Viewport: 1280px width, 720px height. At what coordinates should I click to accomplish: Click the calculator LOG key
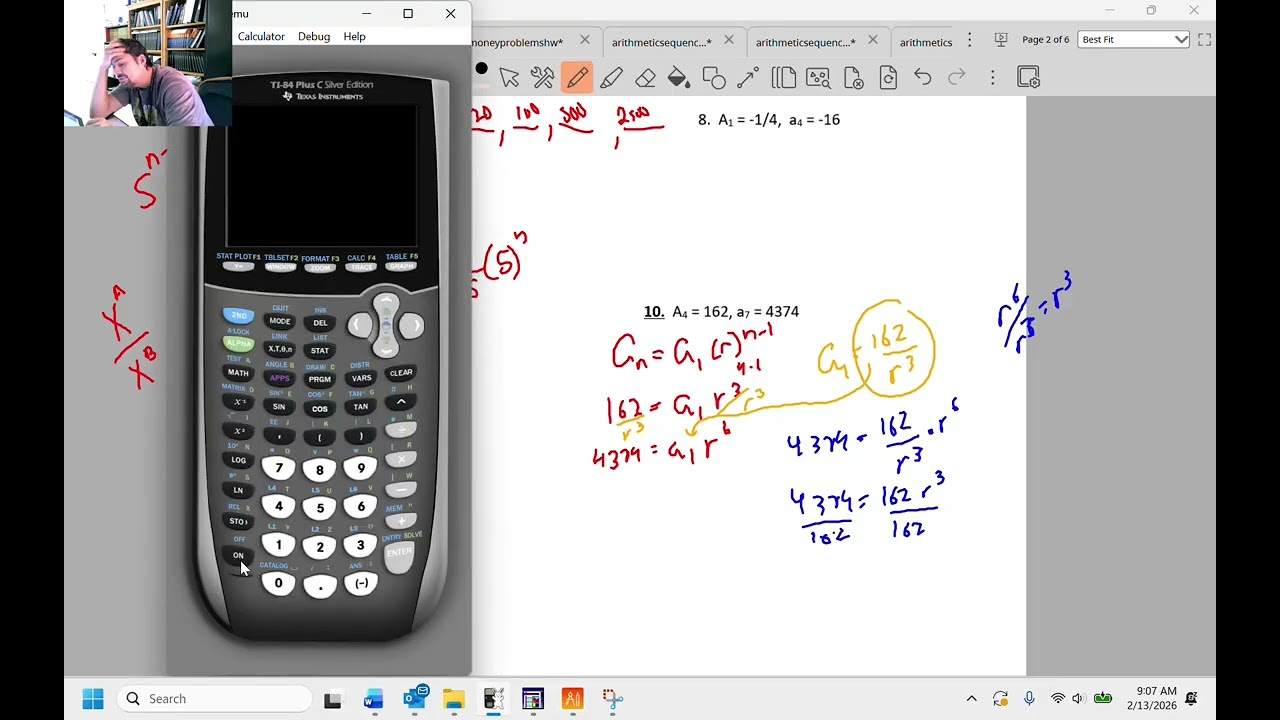click(238, 460)
